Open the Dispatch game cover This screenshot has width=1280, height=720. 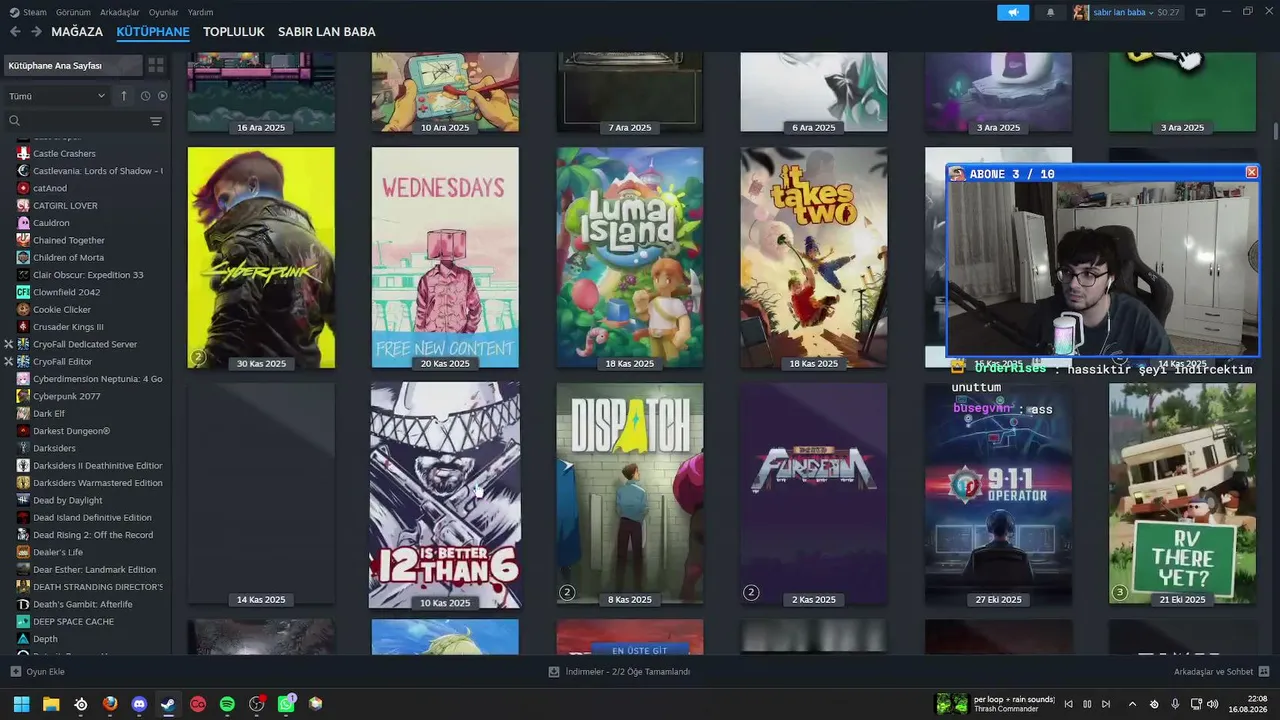coord(630,494)
